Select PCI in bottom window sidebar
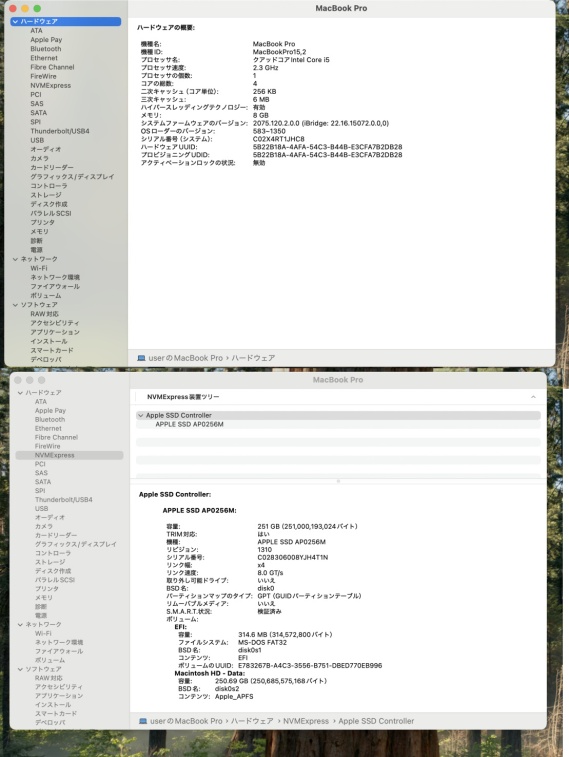 [40, 464]
